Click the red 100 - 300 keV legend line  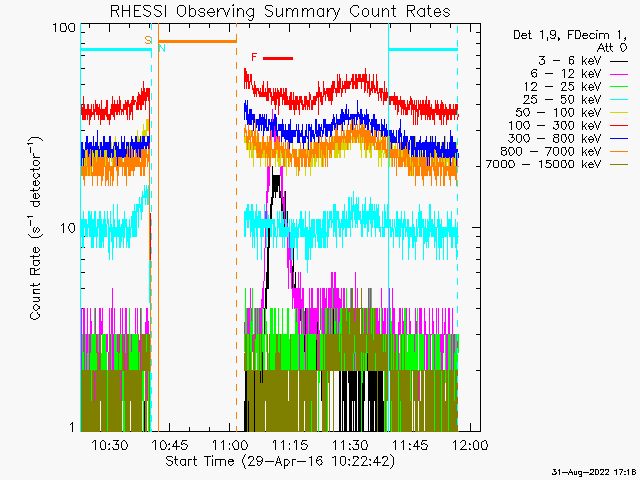tap(619, 127)
